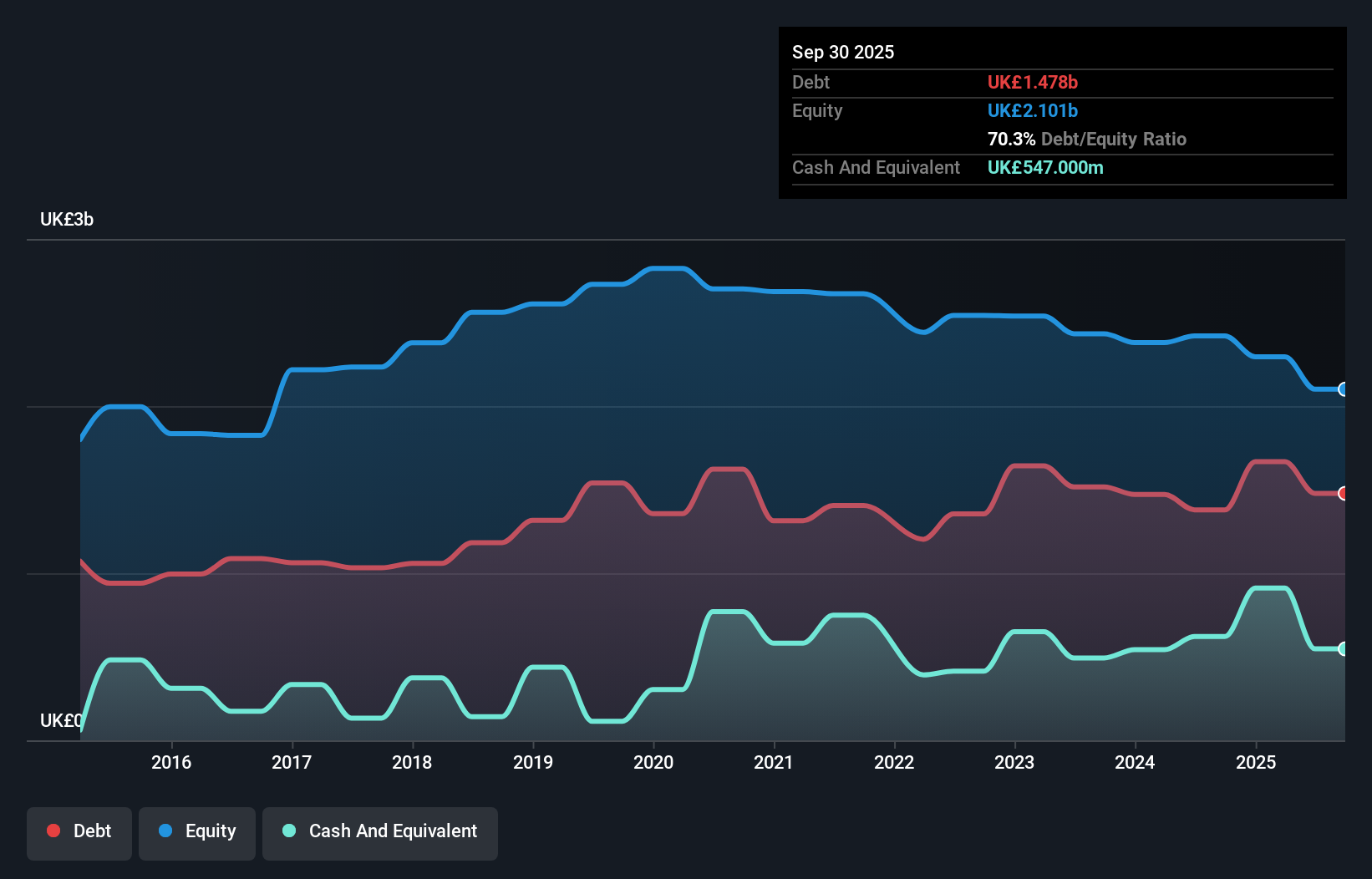Image resolution: width=1372 pixels, height=879 pixels.
Task: Click the UK£1.478b debt value
Action: coord(1033,82)
